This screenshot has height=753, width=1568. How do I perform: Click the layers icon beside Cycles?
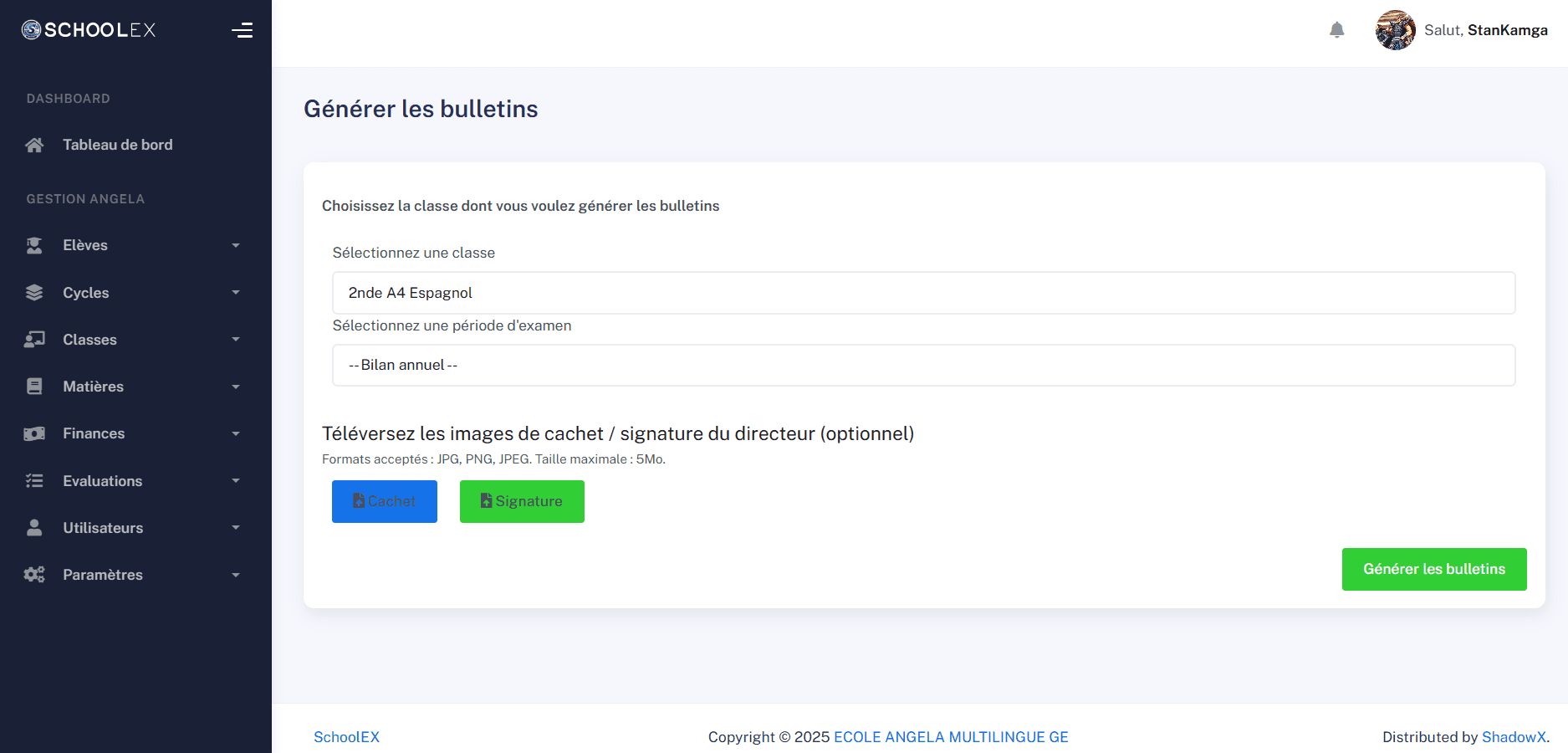(34, 293)
